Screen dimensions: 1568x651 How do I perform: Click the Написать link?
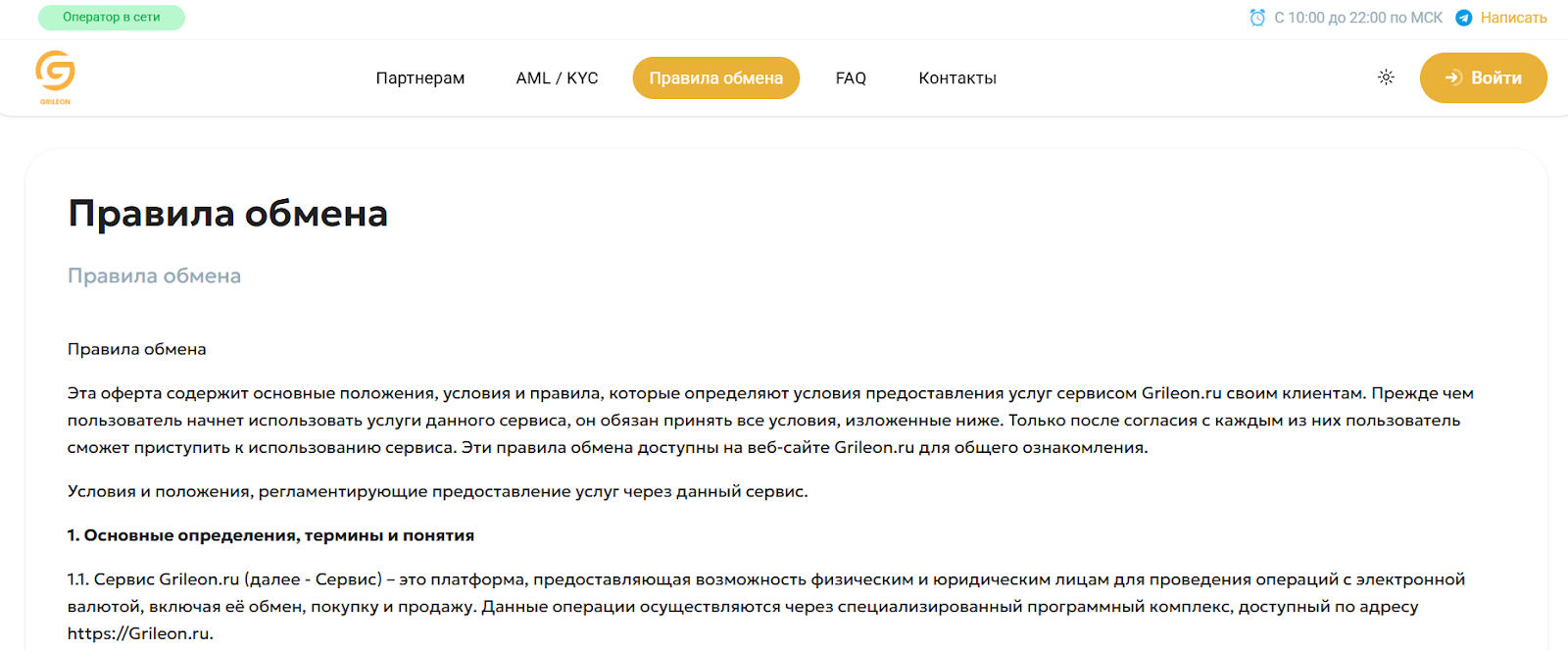(x=1513, y=18)
